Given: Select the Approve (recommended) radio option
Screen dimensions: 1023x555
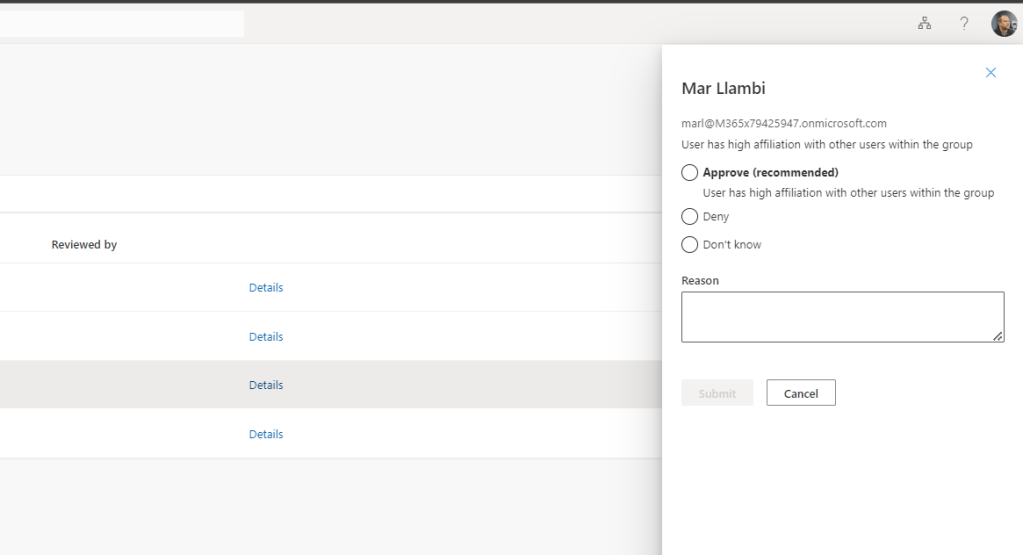Looking at the screenshot, I should 689,173.
